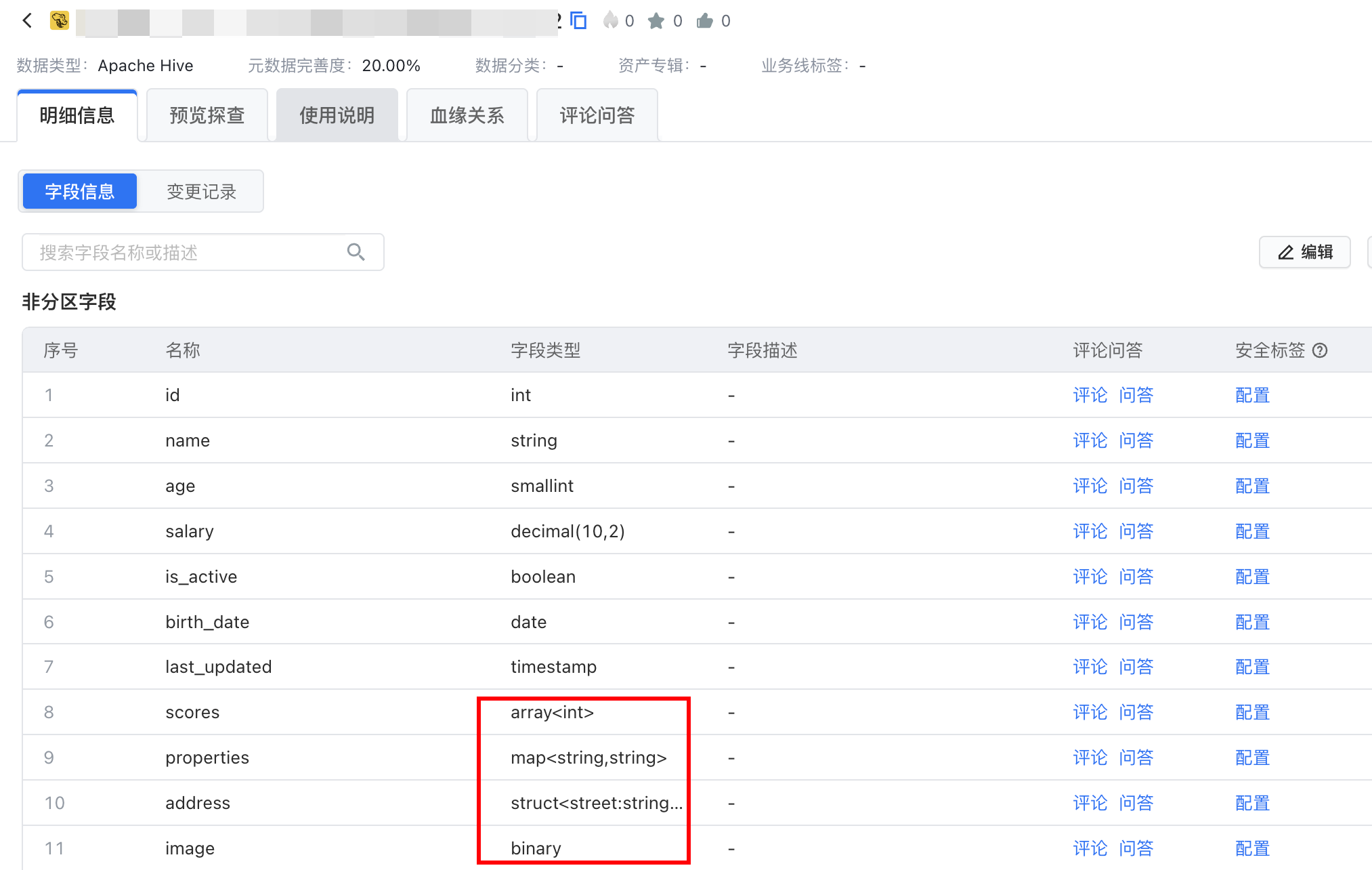
Task: Open the 预览探查 tab
Action: click(x=207, y=115)
